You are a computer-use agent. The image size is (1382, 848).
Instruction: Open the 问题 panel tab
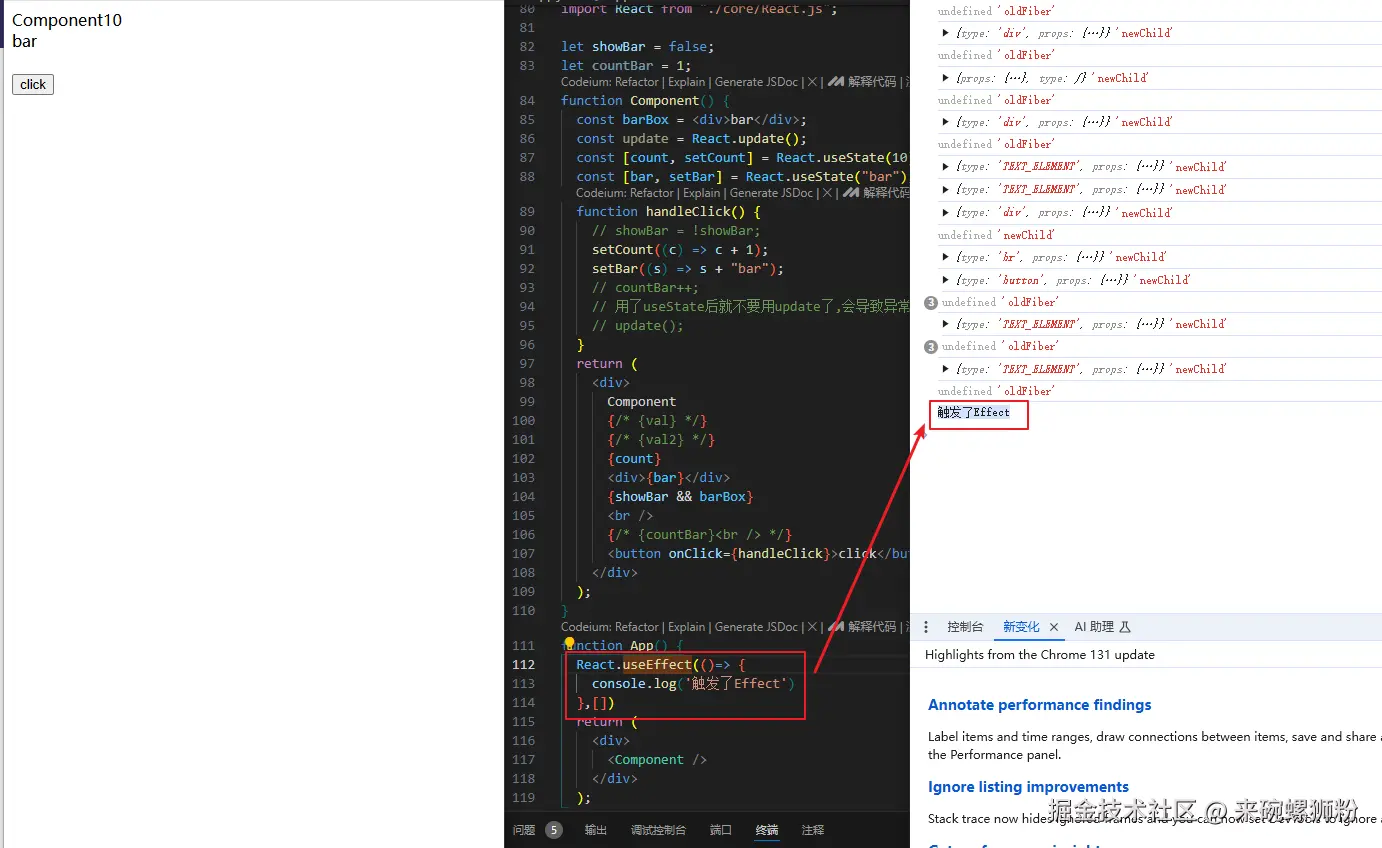524,830
